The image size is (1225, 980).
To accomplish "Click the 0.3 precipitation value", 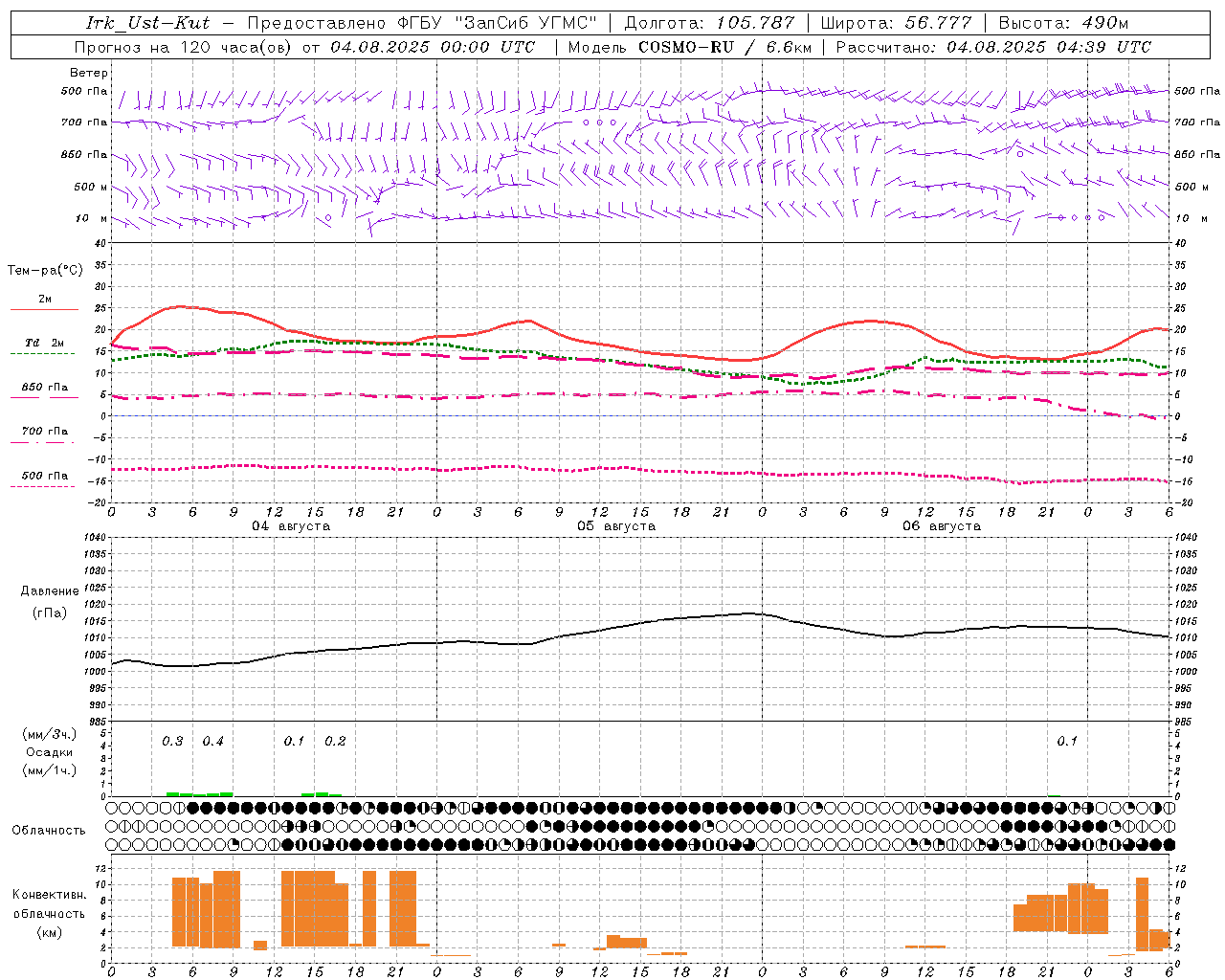I will coord(172,742).
